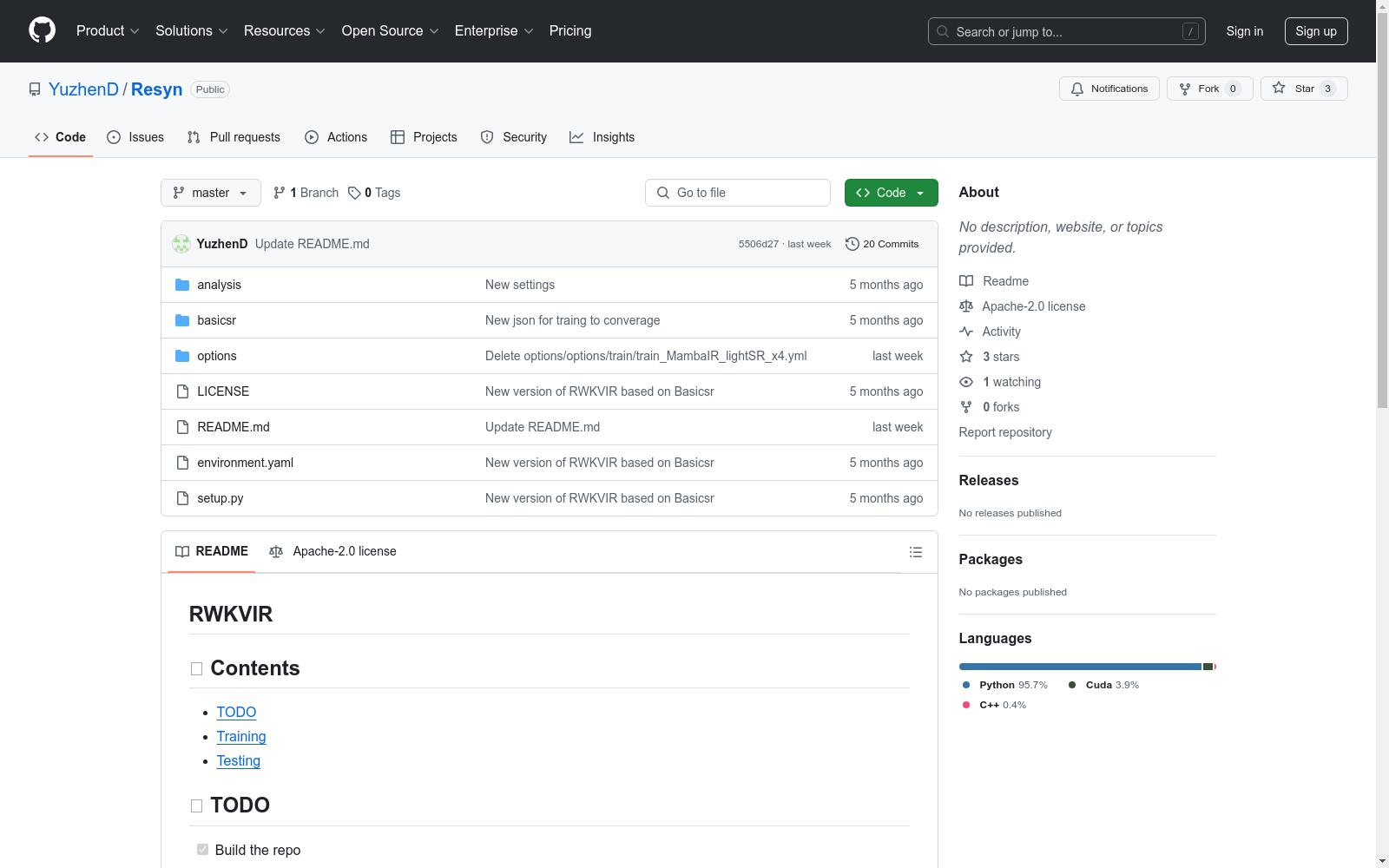1389x868 pixels.
Task: Switch to the Pull requests tab
Action: 234,137
